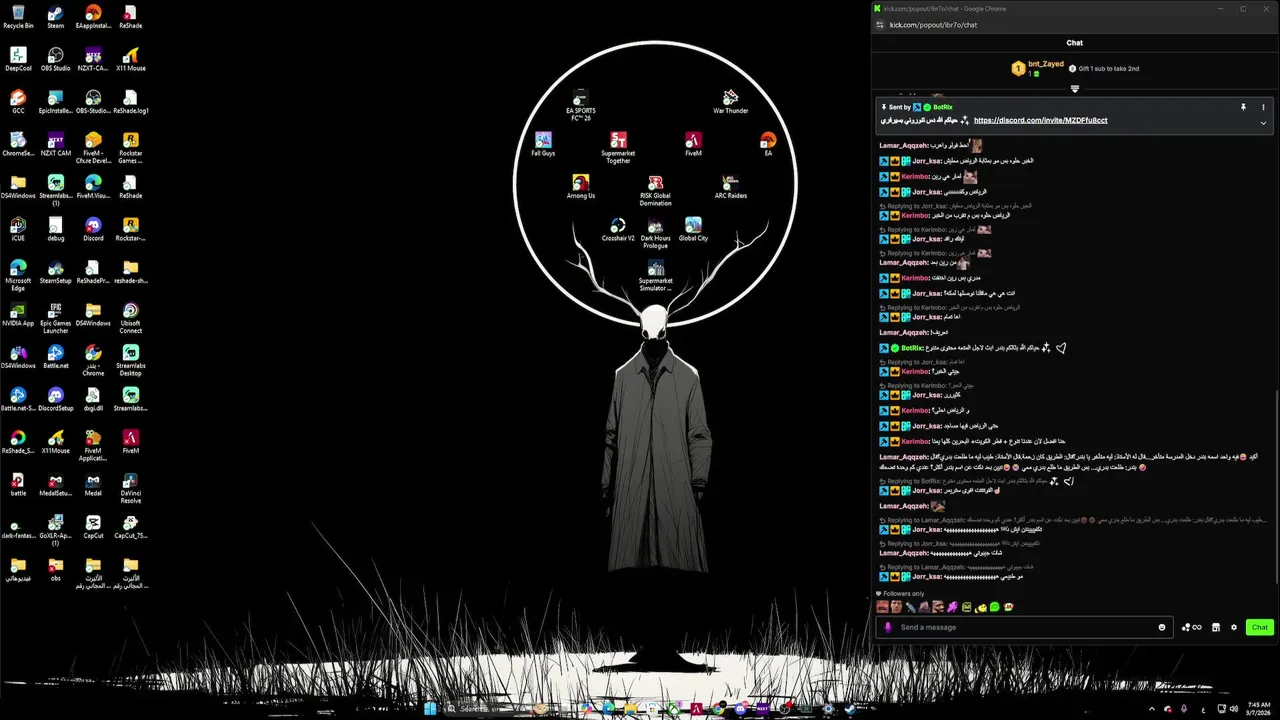Open the CapCut desktop shortcut

point(93,527)
